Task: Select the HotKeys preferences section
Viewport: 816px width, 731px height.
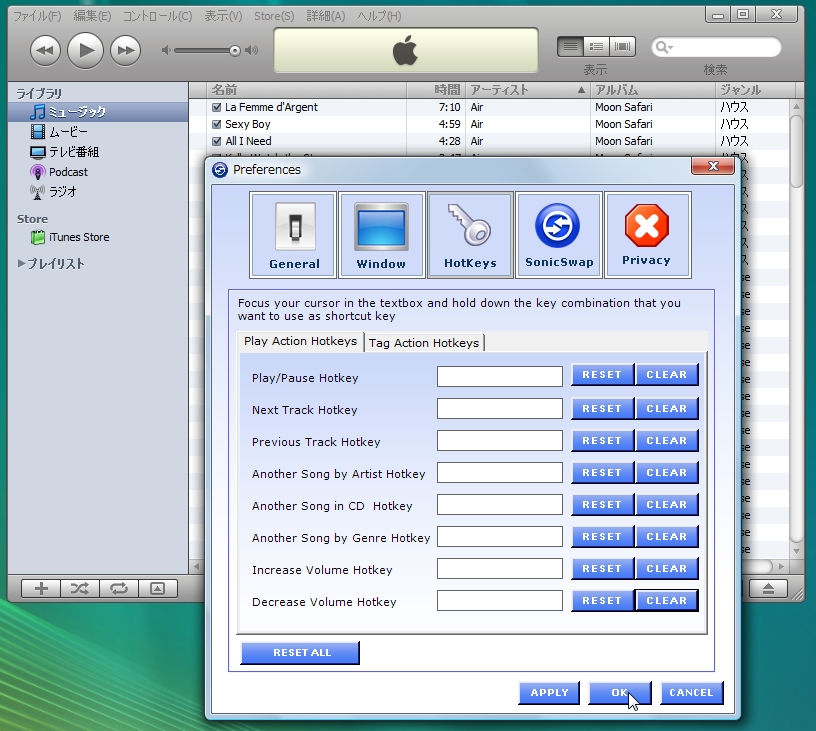Action: [470, 235]
